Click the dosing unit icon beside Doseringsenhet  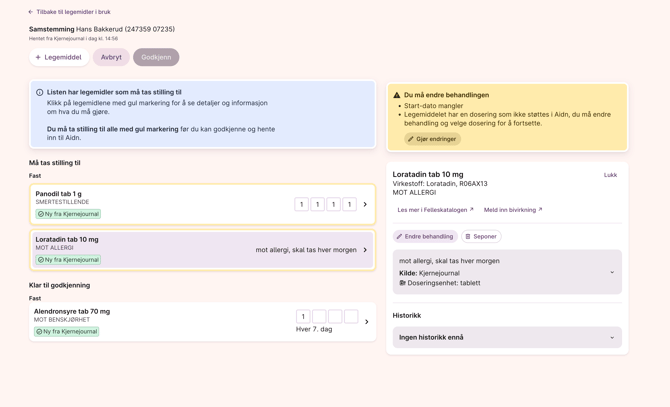(x=402, y=283)
